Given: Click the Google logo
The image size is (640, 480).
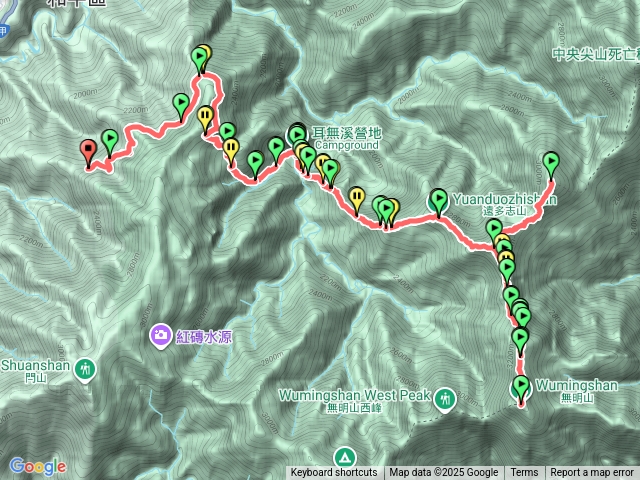Looking at the screenshot, I should click(38, 467).
